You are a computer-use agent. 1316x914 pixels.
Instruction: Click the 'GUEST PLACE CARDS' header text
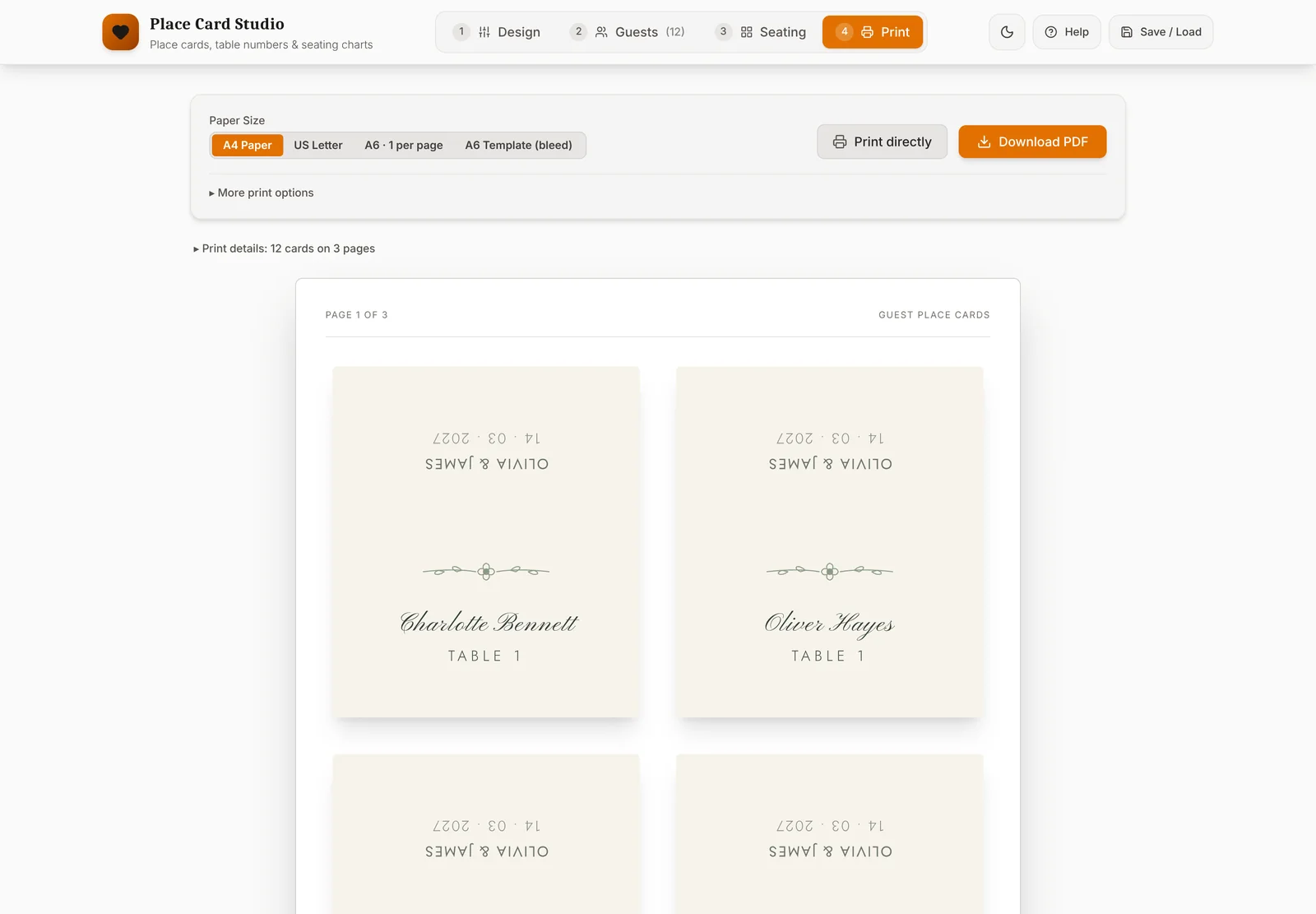[x=934, y=315]
